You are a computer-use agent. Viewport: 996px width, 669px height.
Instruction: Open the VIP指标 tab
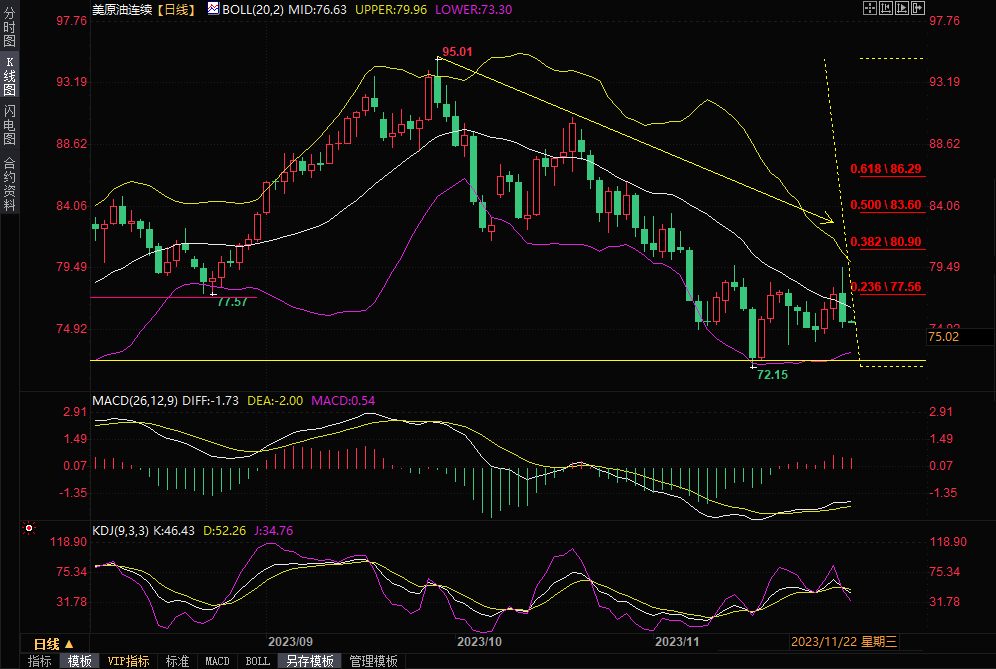[128, 661]
